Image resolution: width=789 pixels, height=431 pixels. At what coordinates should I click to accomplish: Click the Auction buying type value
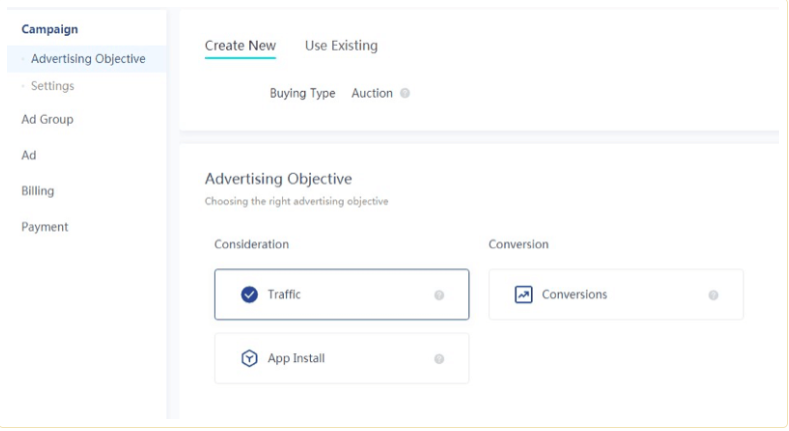(372, 94)
